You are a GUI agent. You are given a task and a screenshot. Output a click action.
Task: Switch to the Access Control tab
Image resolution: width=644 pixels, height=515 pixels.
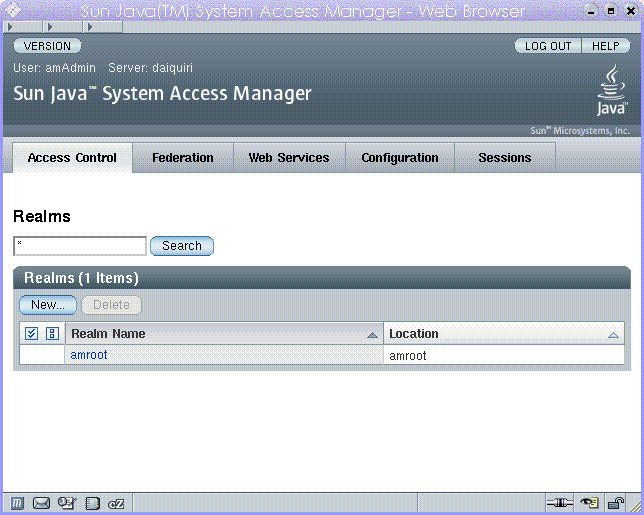pos(72,158)
